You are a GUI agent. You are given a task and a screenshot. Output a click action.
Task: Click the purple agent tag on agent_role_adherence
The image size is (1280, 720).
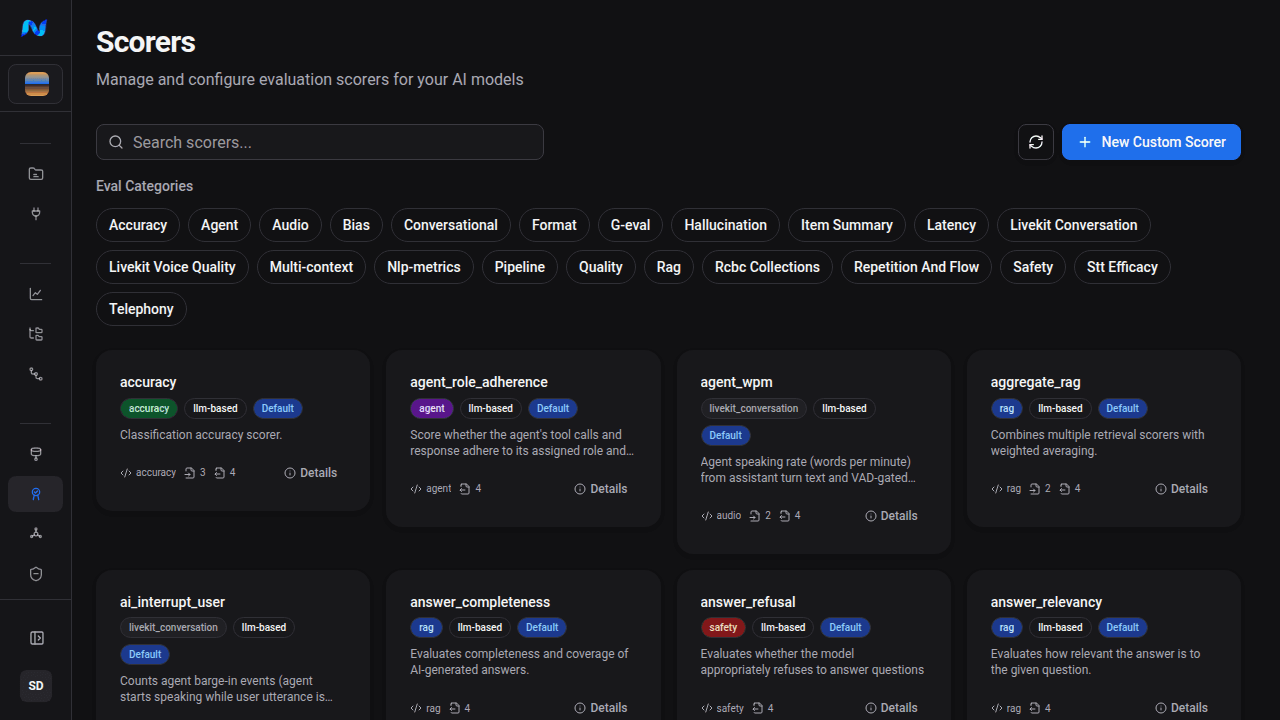point(432,408)
